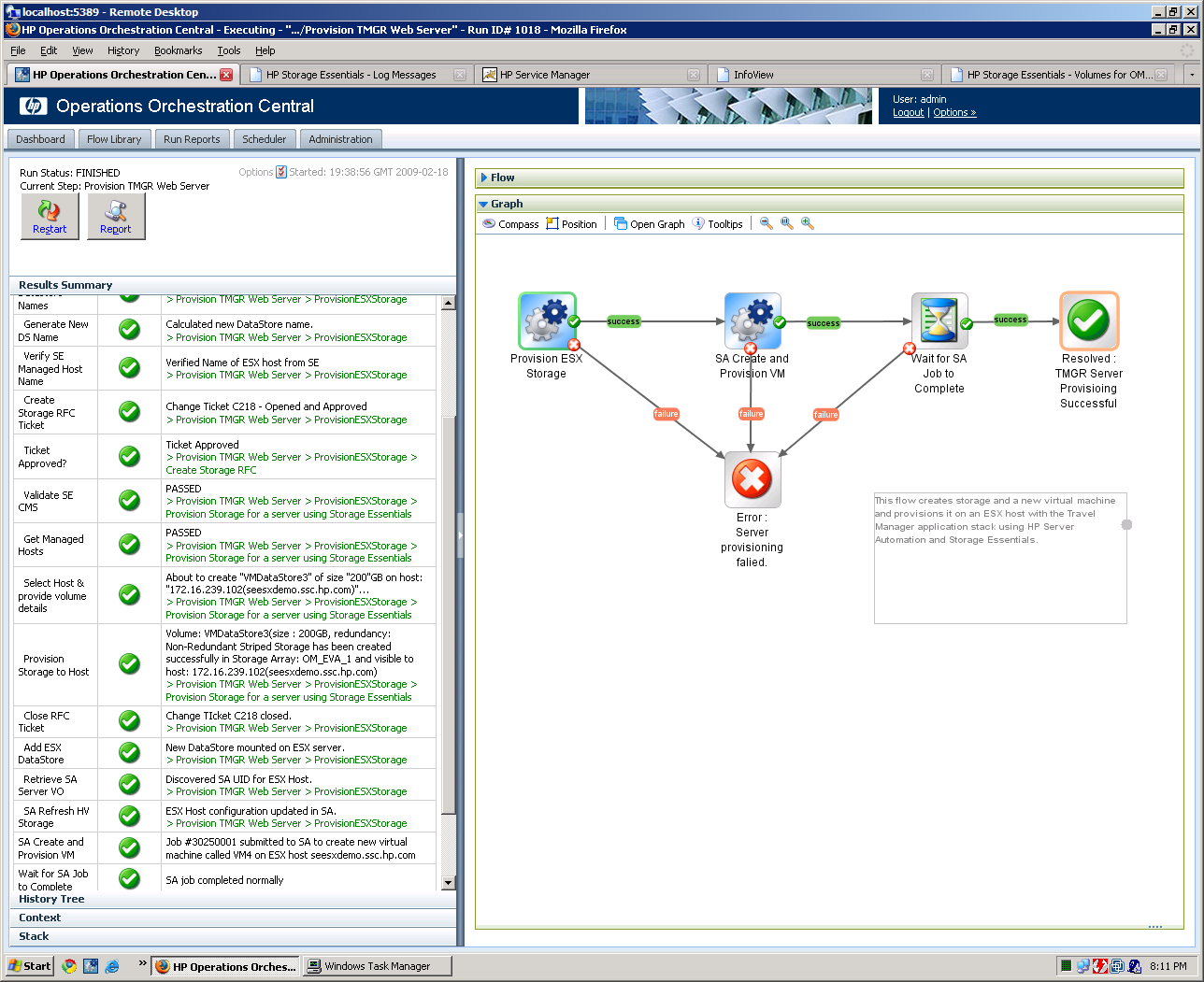
Task: Expand the quick launch overflow chevron
Action: point(142,962)
